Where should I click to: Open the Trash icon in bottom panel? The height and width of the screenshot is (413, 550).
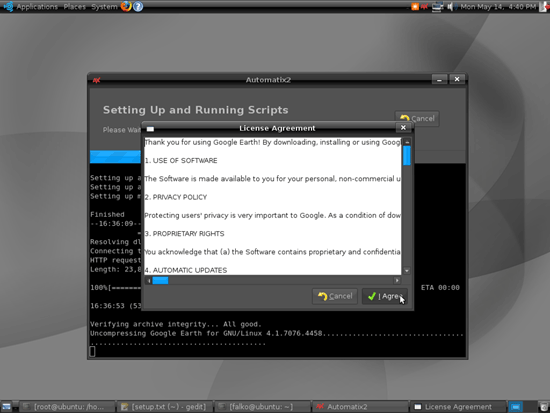click(x=544, y=407)
